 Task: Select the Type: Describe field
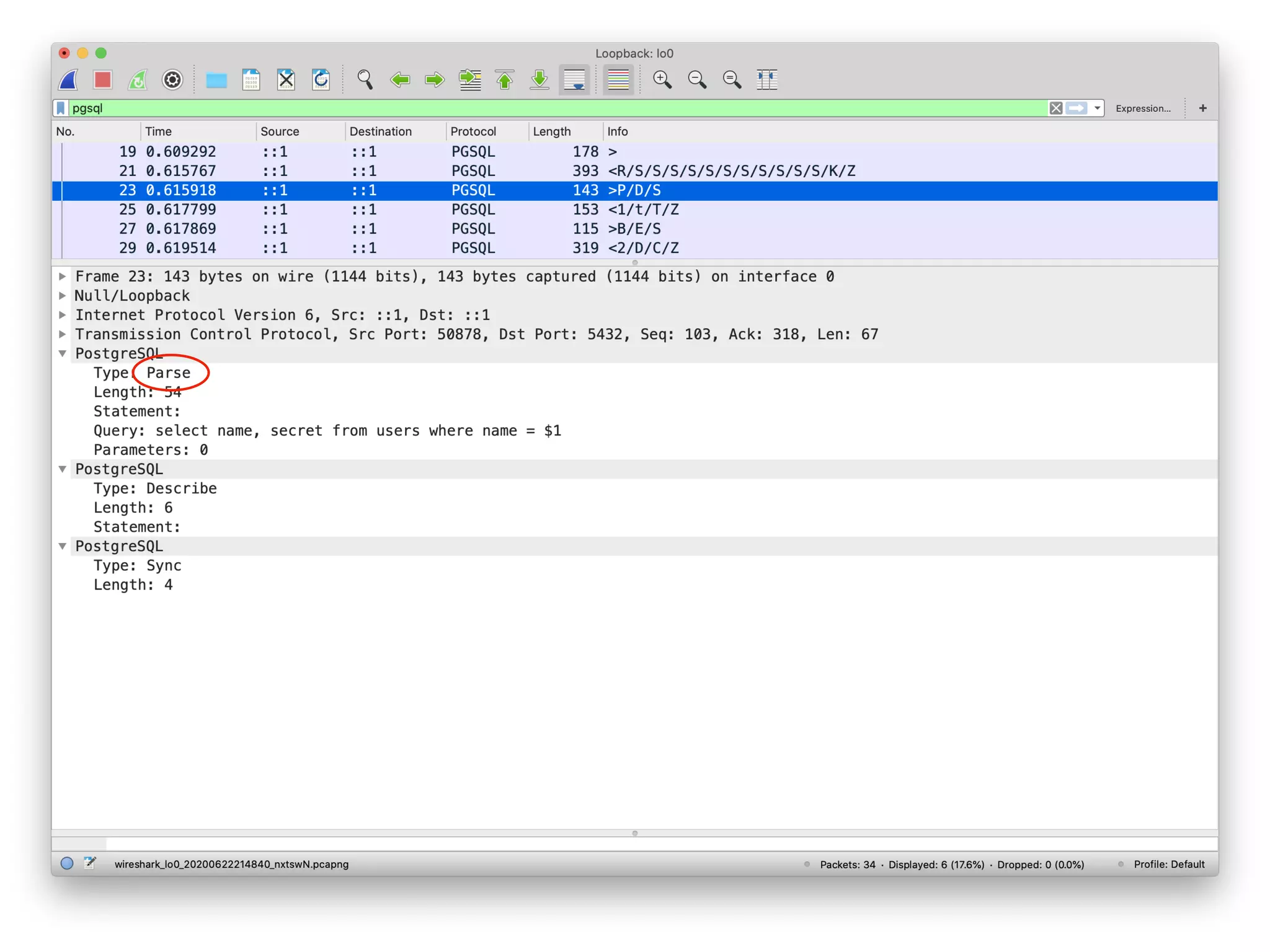(x=155, y=488)
